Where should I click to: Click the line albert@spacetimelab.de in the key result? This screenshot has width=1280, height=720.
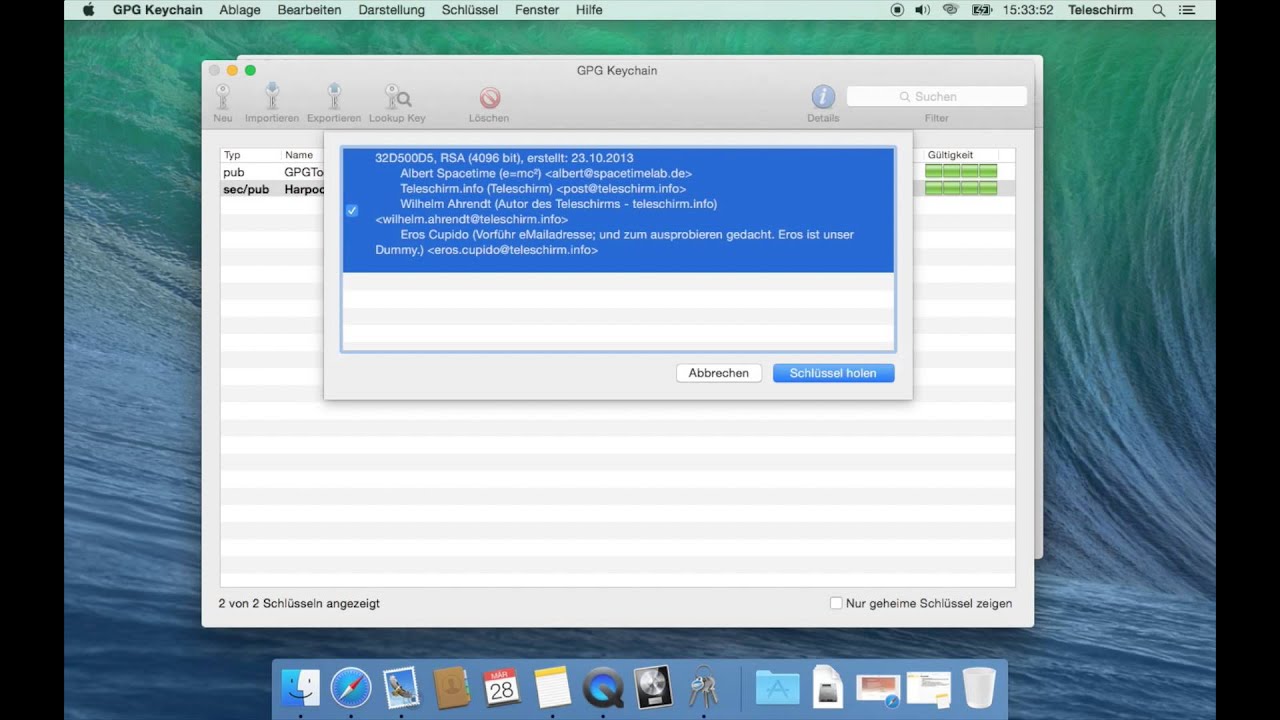[x=546, y=173]
